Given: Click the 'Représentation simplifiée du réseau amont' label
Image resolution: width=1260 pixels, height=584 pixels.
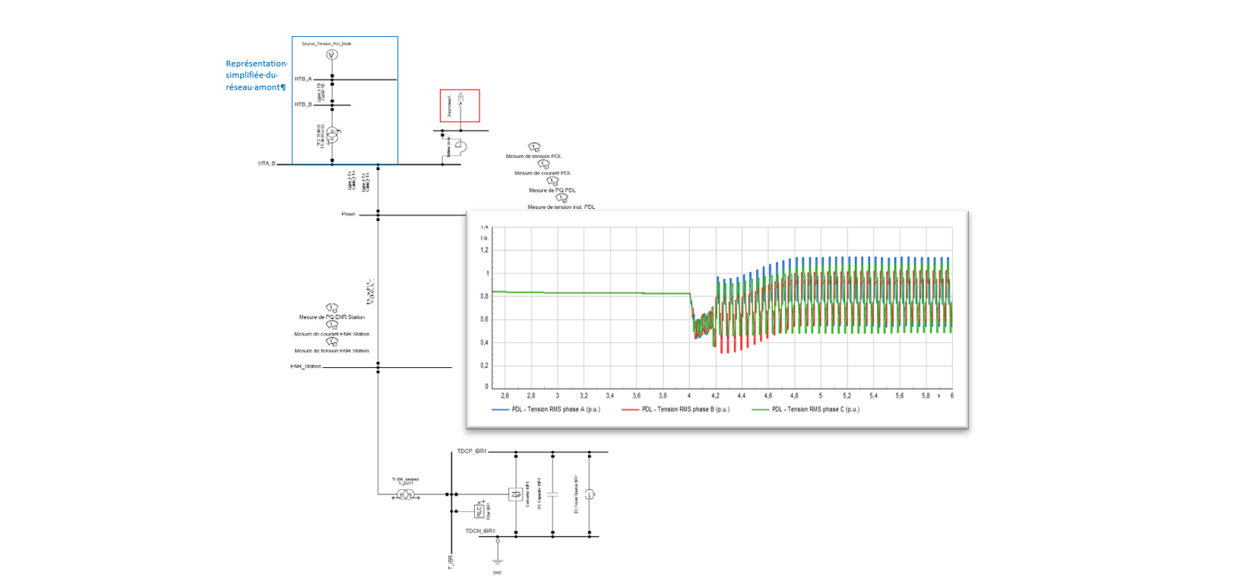Looking at the screenshot, I should click(256, 75).
